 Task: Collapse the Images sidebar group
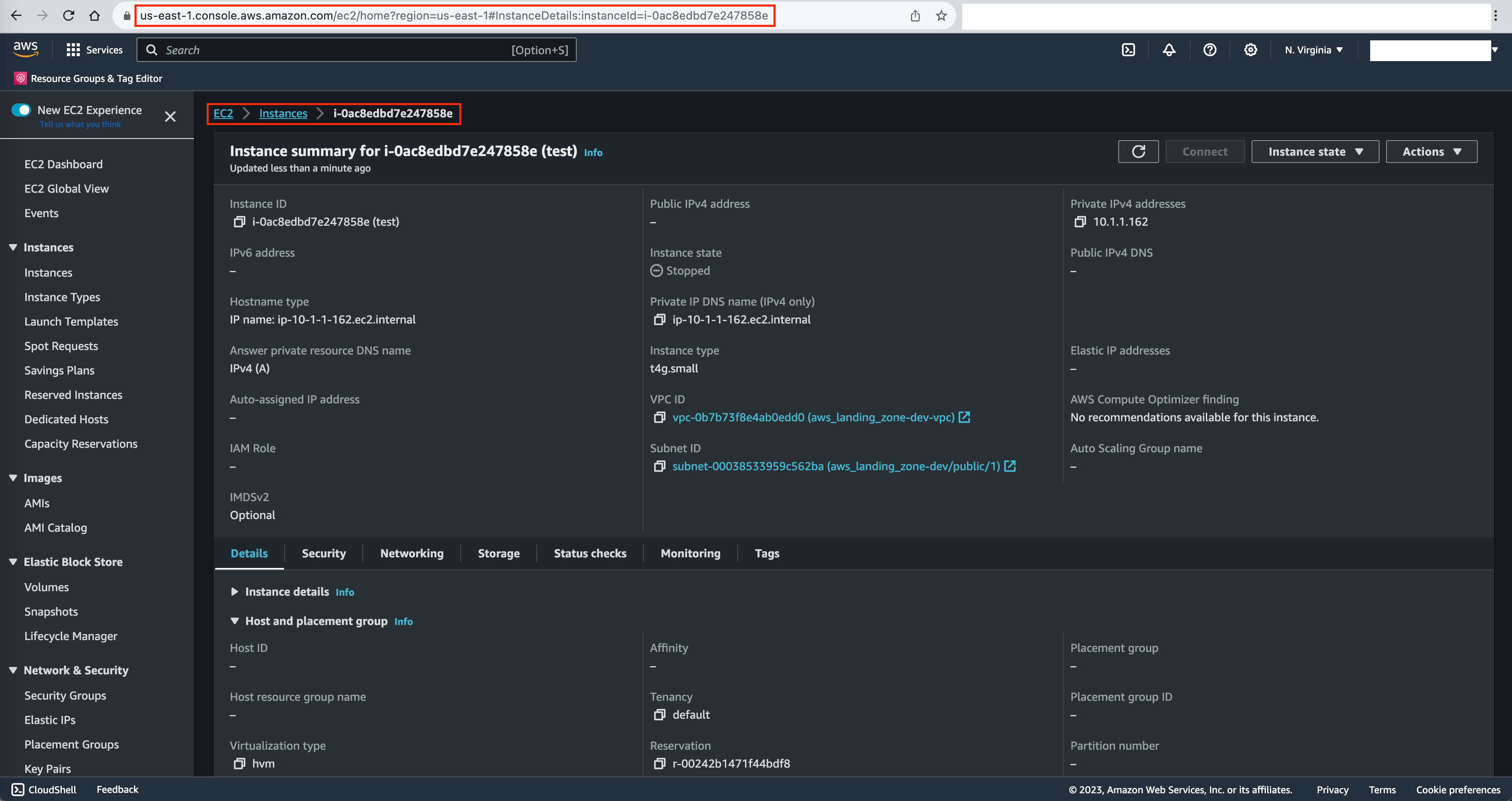13,478
